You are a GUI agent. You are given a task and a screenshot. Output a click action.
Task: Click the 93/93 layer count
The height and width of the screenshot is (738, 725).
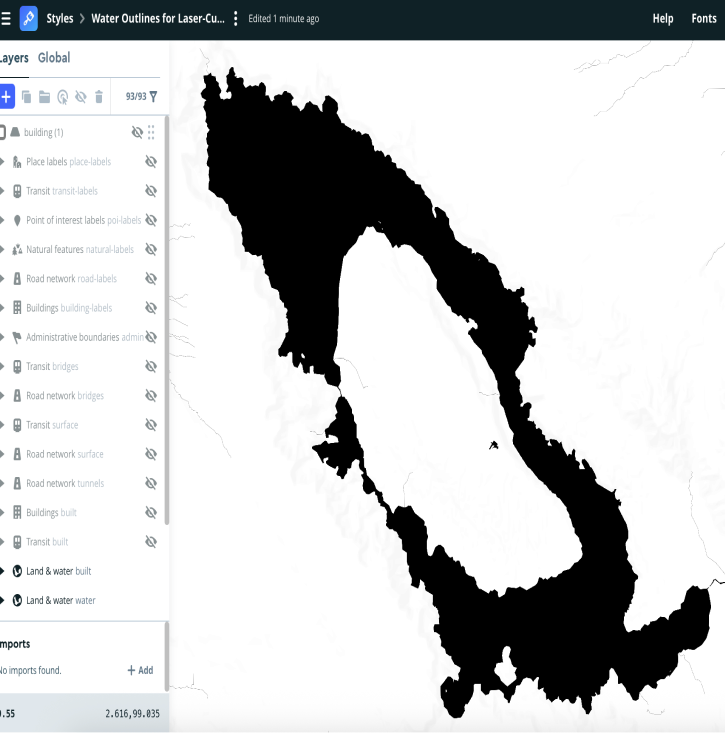(136, 96)
